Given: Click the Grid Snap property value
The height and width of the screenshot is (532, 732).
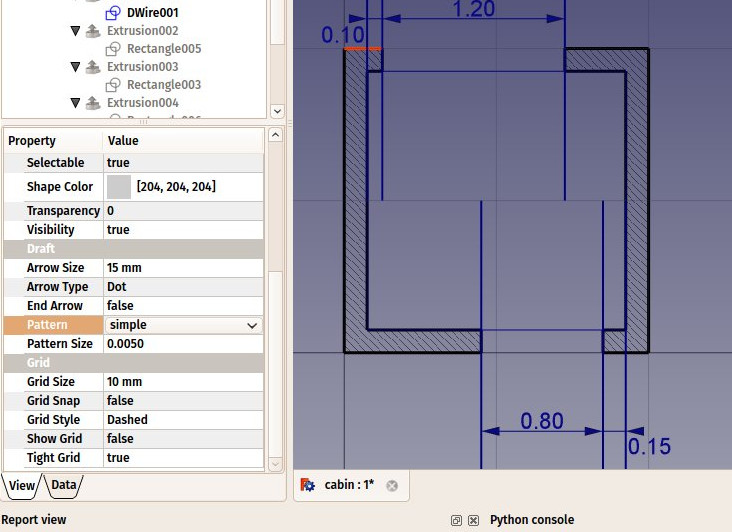Looking at the screenshot, I should pyautogui.click(x=183, y=401).
